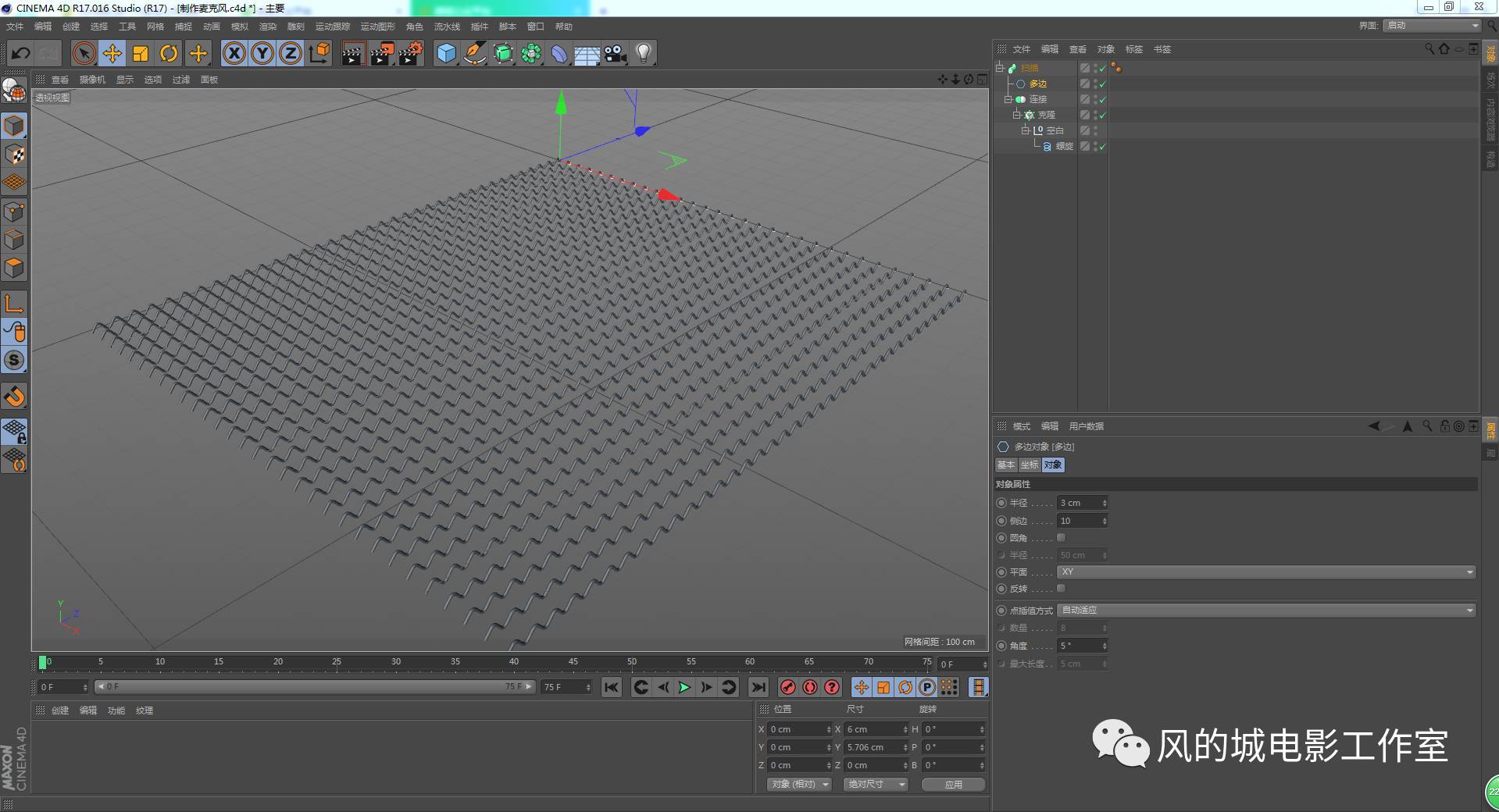
Task: Select the spline pen icon
Action: point(474,53)
